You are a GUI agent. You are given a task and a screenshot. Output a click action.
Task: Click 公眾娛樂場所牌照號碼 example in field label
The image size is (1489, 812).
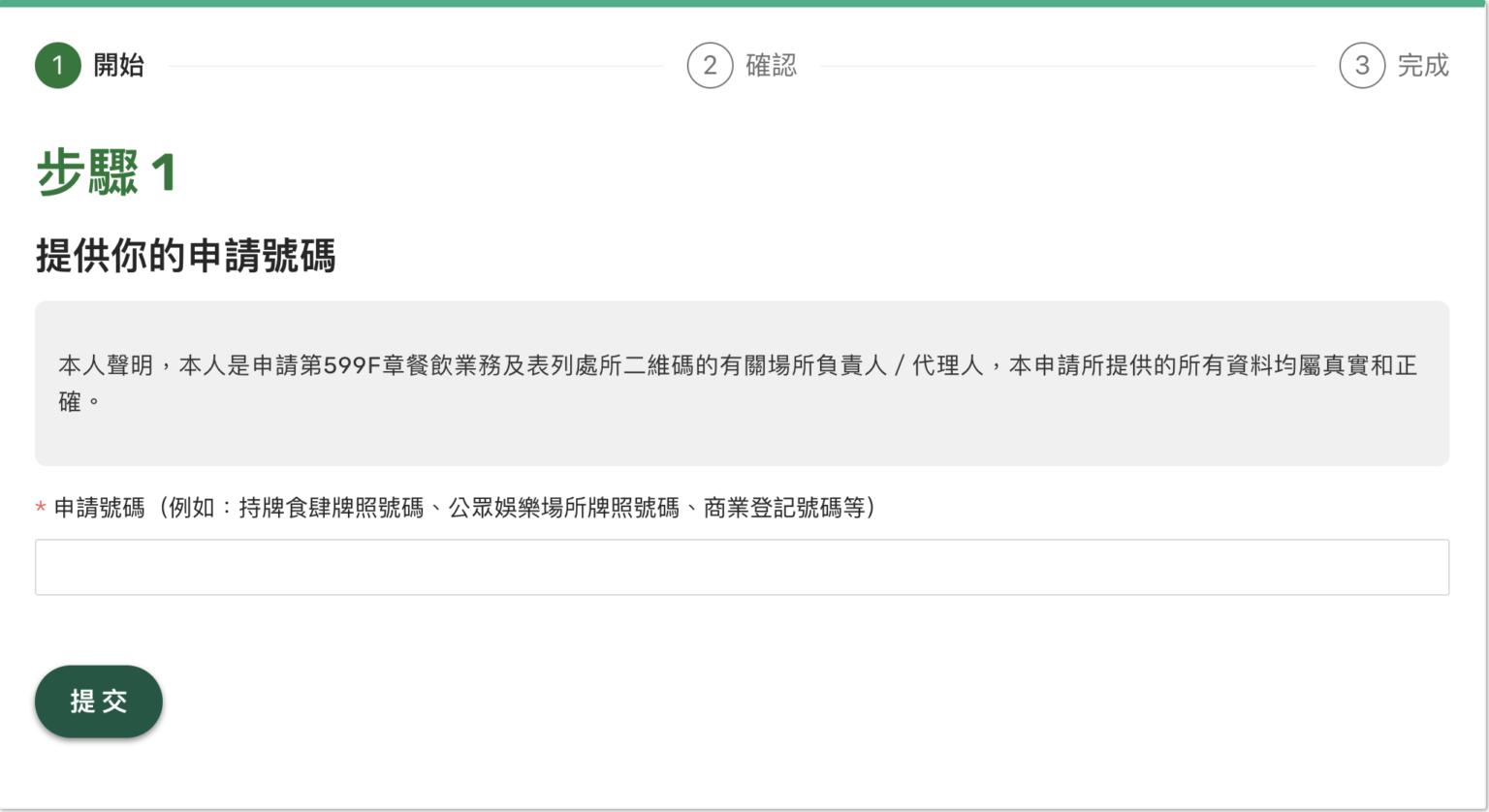point(563,508)
